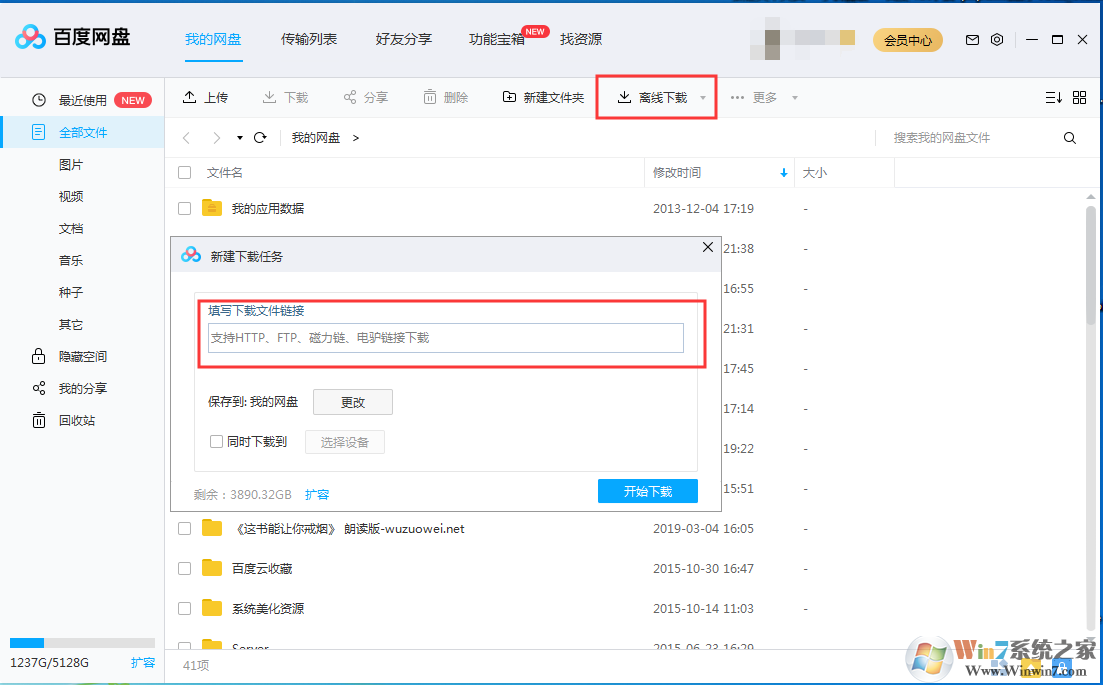Image resolution: width=1103 pixels, height=685 pixels.
Task: Check the 《这书能让你戒烟》 folder checkbox
Action: [x=184, y=529]
